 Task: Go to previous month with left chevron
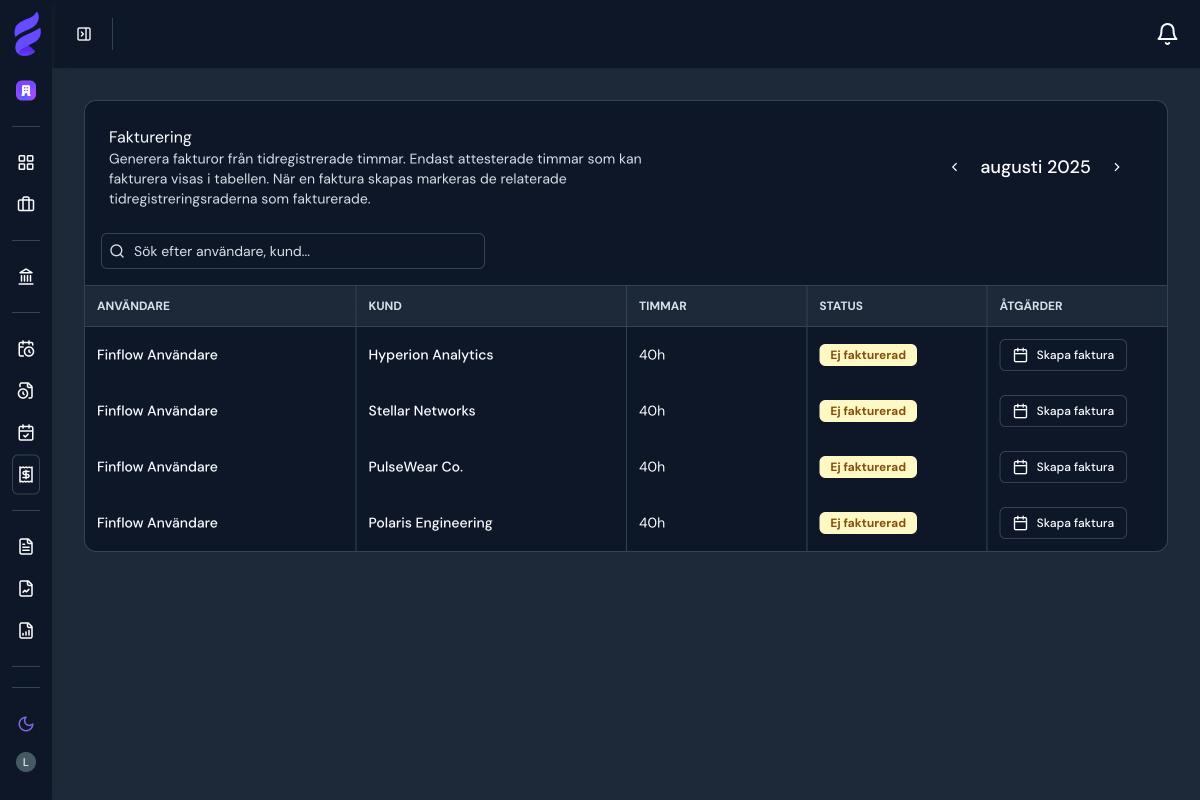coord(955,167)
